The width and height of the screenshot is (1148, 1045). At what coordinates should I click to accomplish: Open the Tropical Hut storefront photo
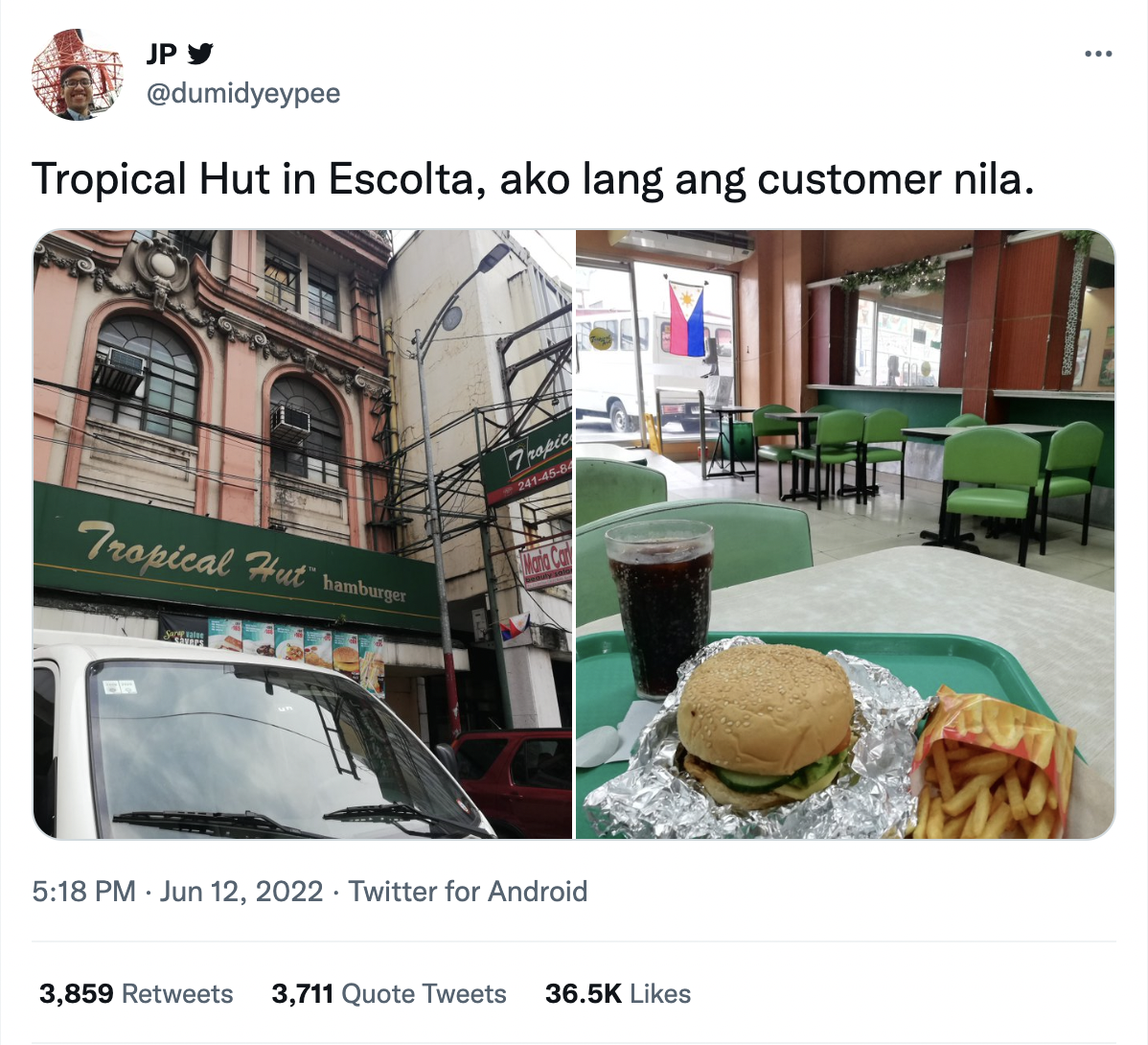(303, 535)
